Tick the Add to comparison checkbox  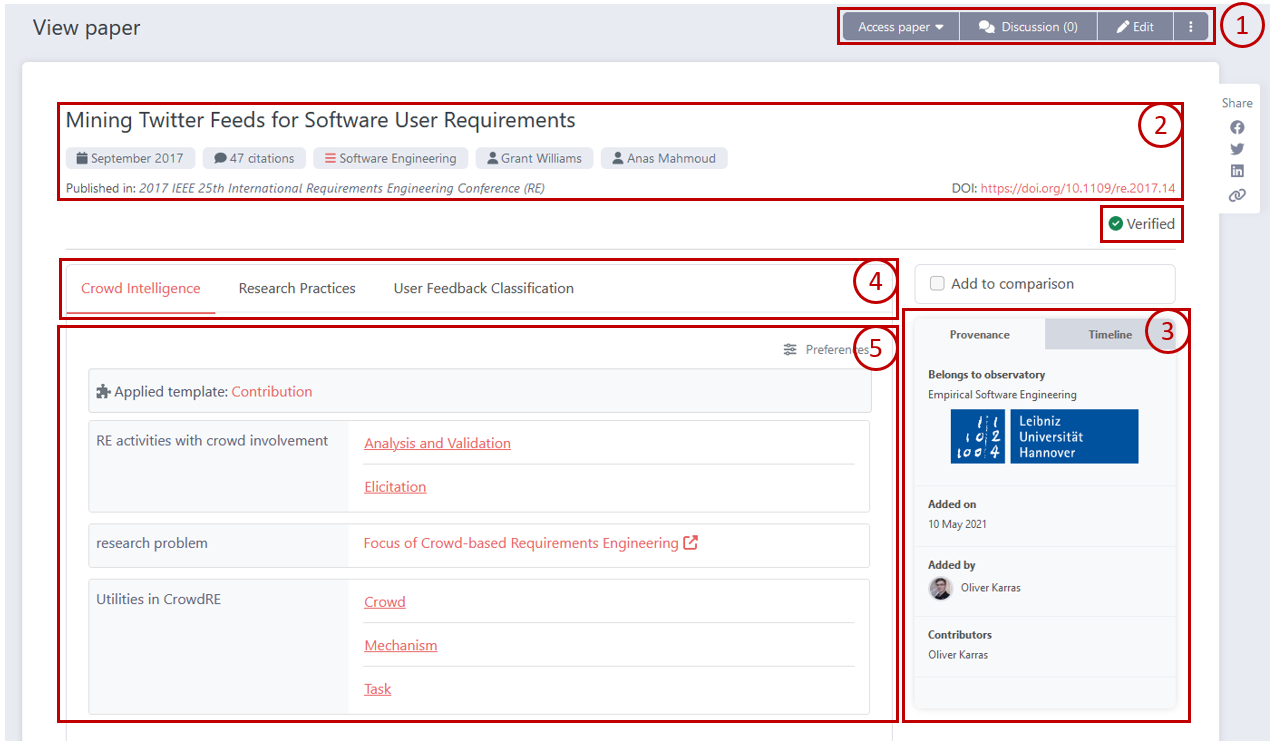tap(937, 284)
